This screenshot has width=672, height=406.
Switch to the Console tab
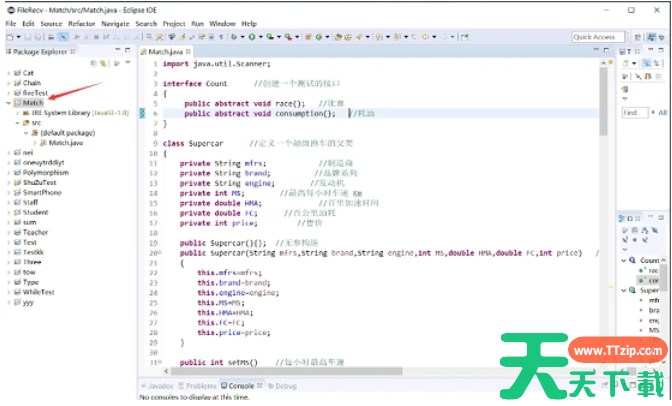coord(241,385)
